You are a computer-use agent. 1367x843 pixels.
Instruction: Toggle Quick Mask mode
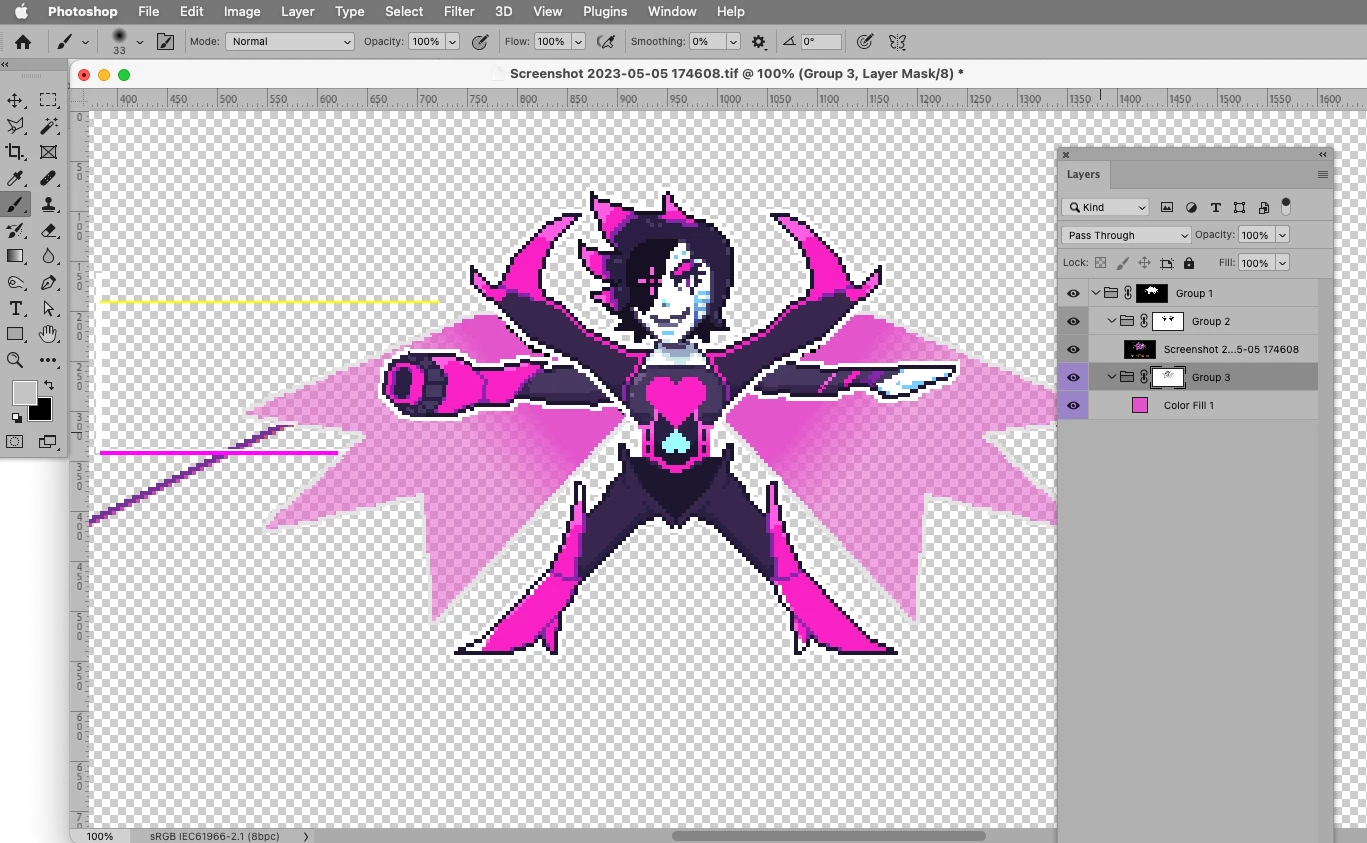tap(16, 441)
